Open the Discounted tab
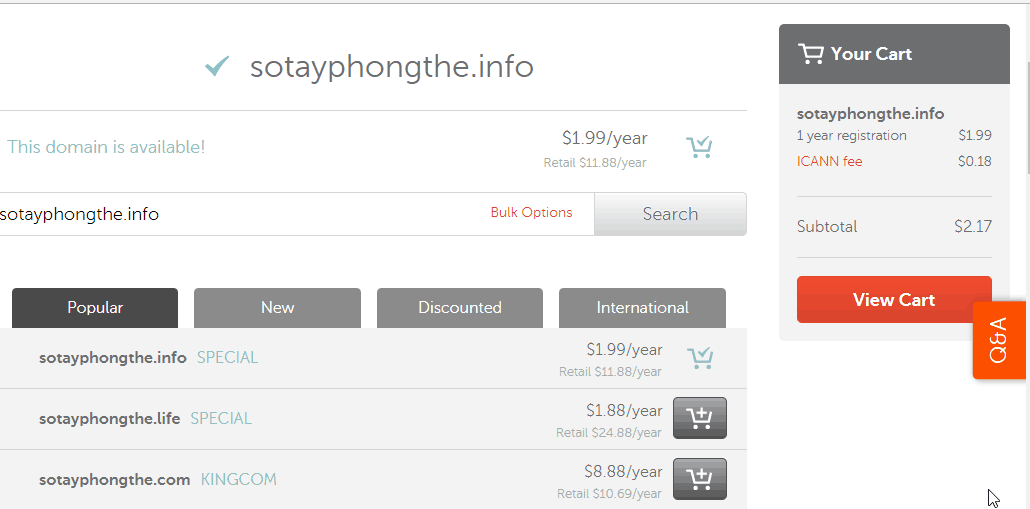This screenshot has height=509, width=1030. 460,307
